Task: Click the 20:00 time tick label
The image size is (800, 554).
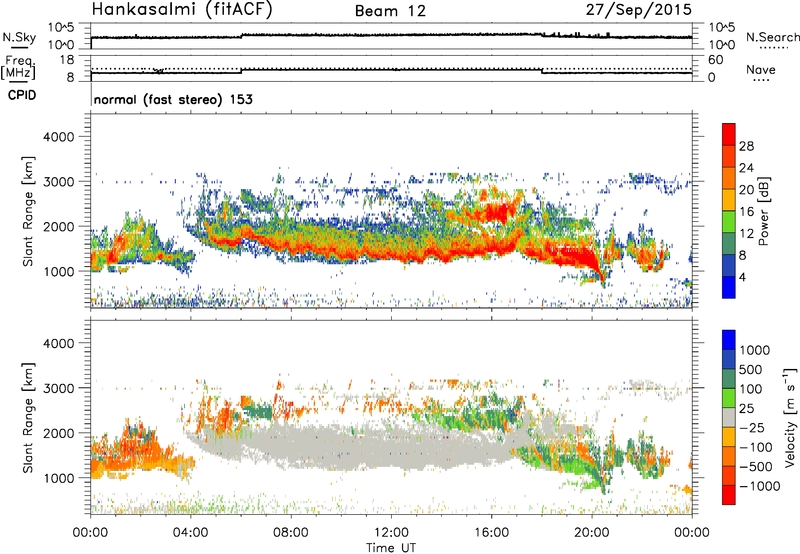Action: click(592, 533)
